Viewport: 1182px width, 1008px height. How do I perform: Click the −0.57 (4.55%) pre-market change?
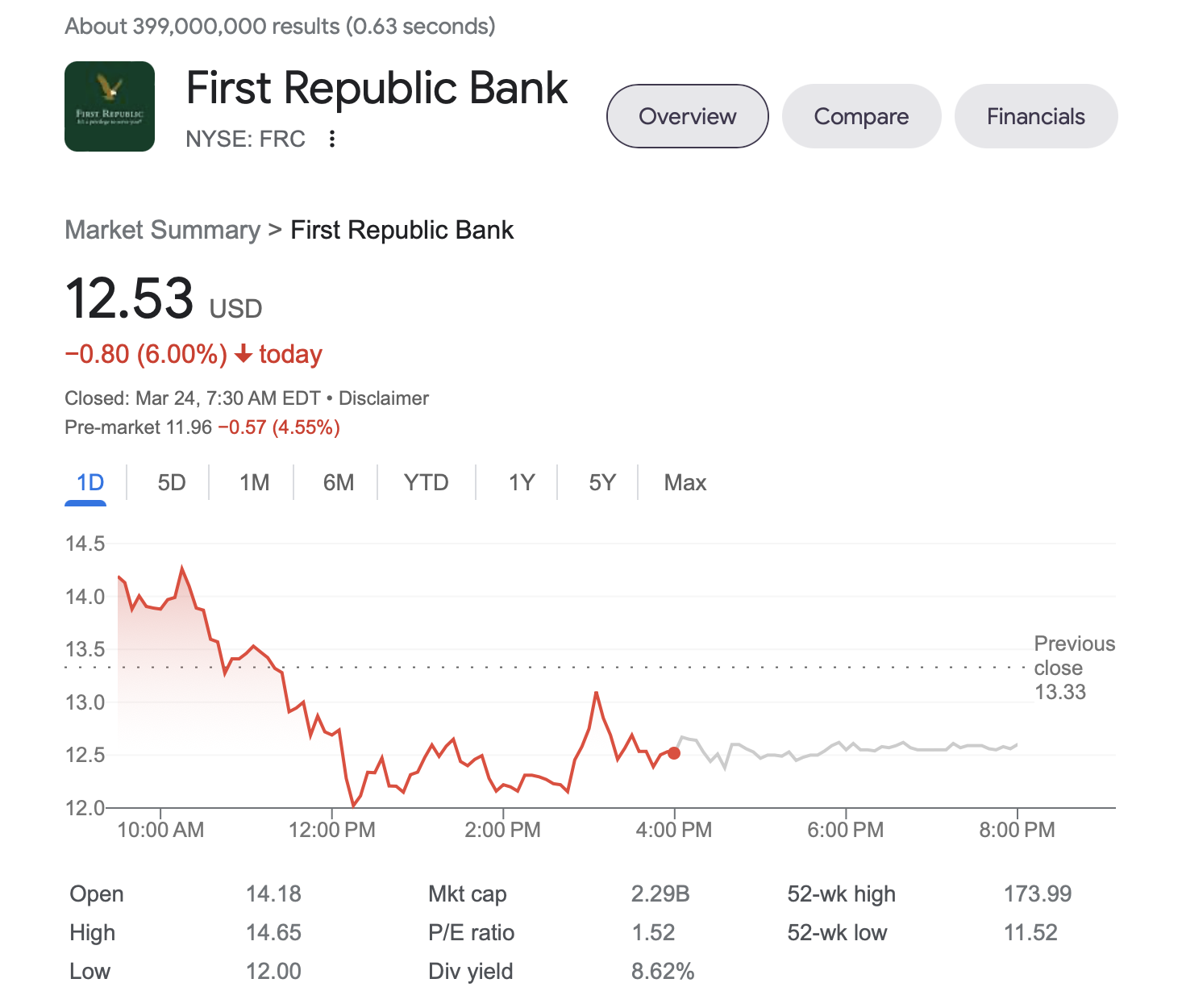coord(279,427)
